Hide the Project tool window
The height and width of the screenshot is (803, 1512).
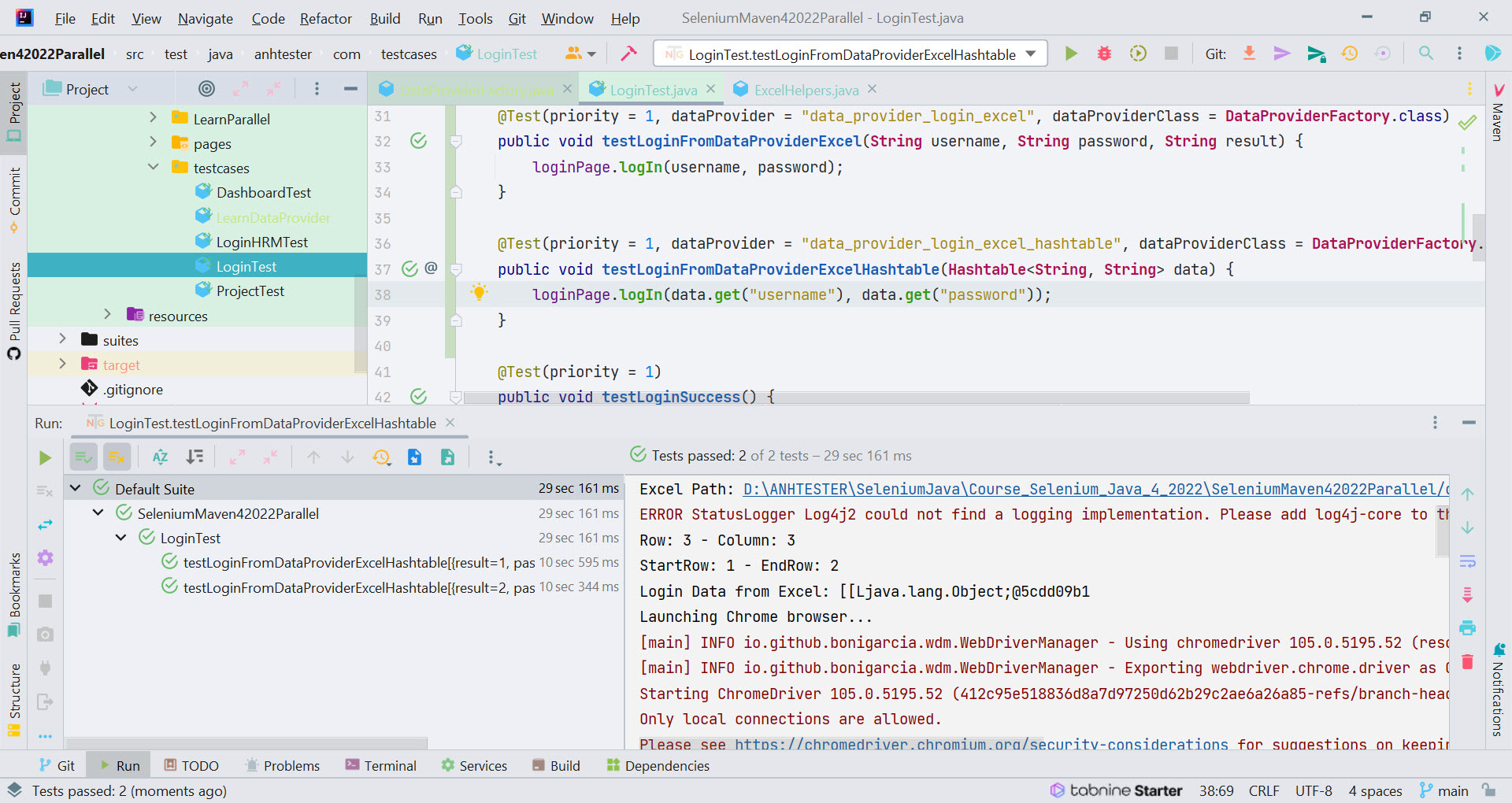(350, 89)
